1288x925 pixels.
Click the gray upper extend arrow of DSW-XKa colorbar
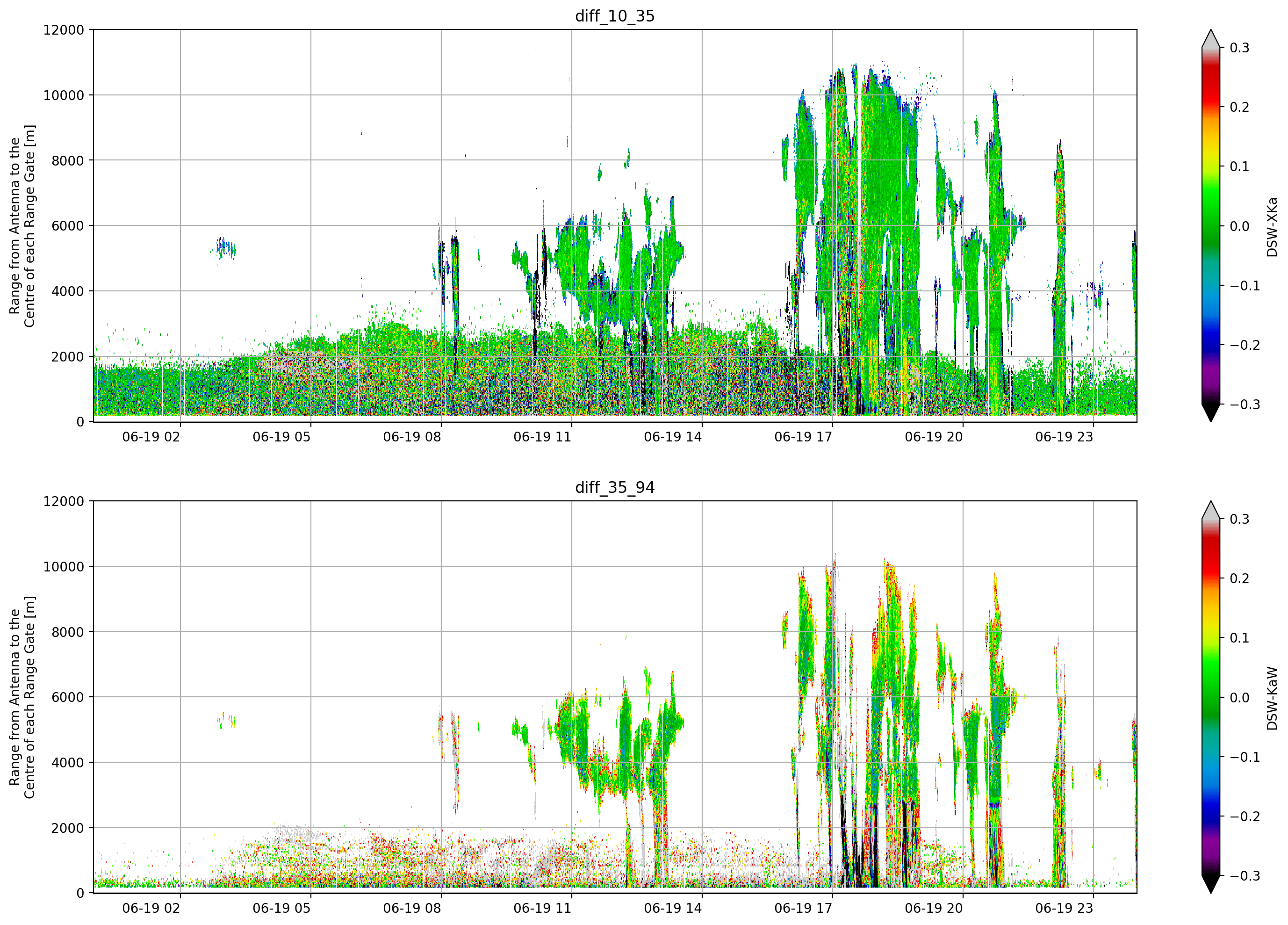1211,40
